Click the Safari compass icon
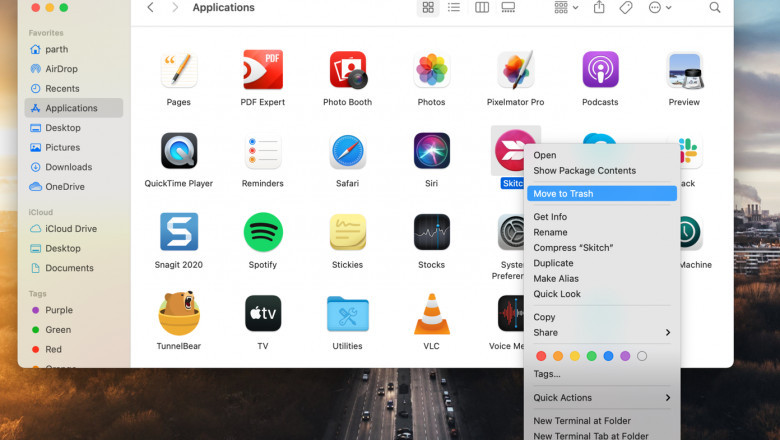This screenshot has width=780, height=440. pos(347,151)
